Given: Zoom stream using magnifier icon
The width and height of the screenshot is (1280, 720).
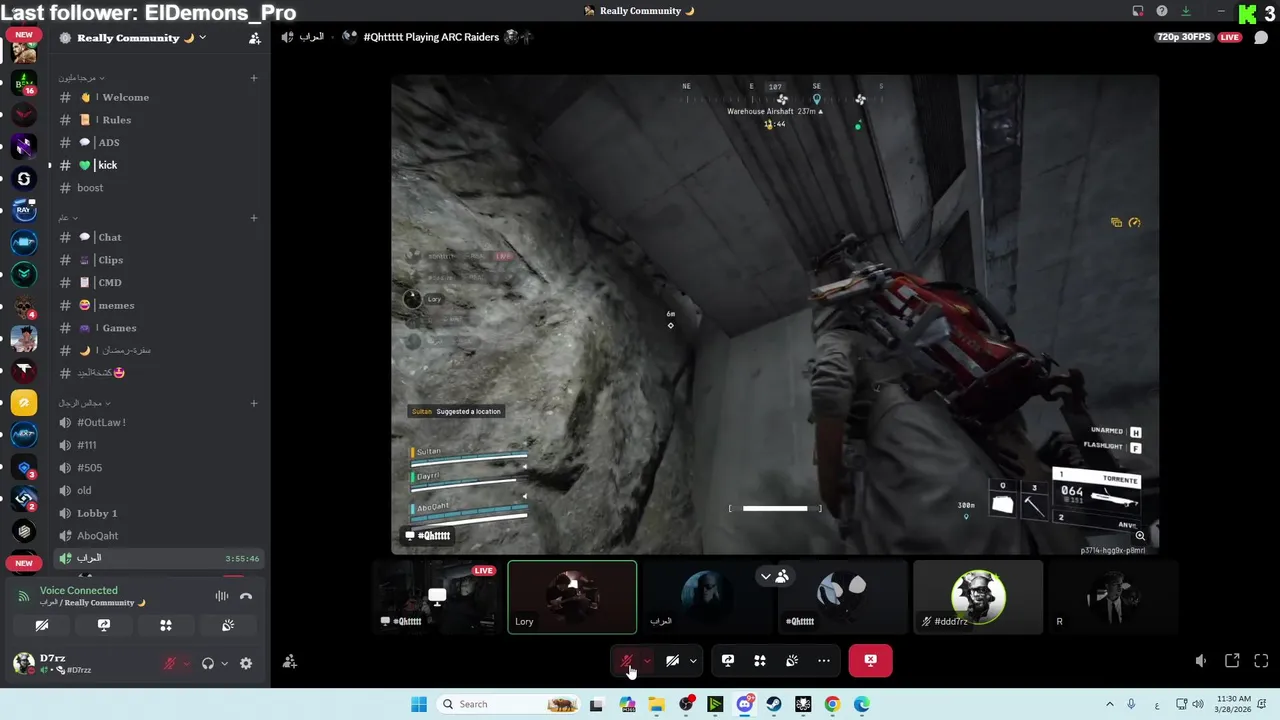Looking at the screenshot, I should (1140, 536).
